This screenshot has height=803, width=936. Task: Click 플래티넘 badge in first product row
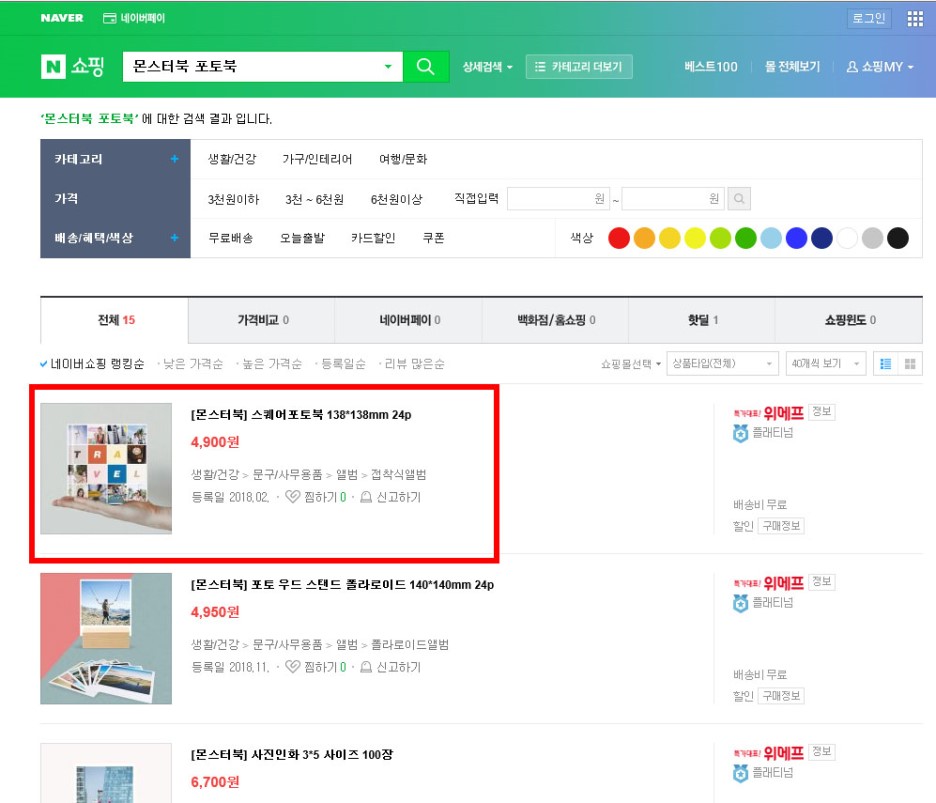(x=763, y=433)
